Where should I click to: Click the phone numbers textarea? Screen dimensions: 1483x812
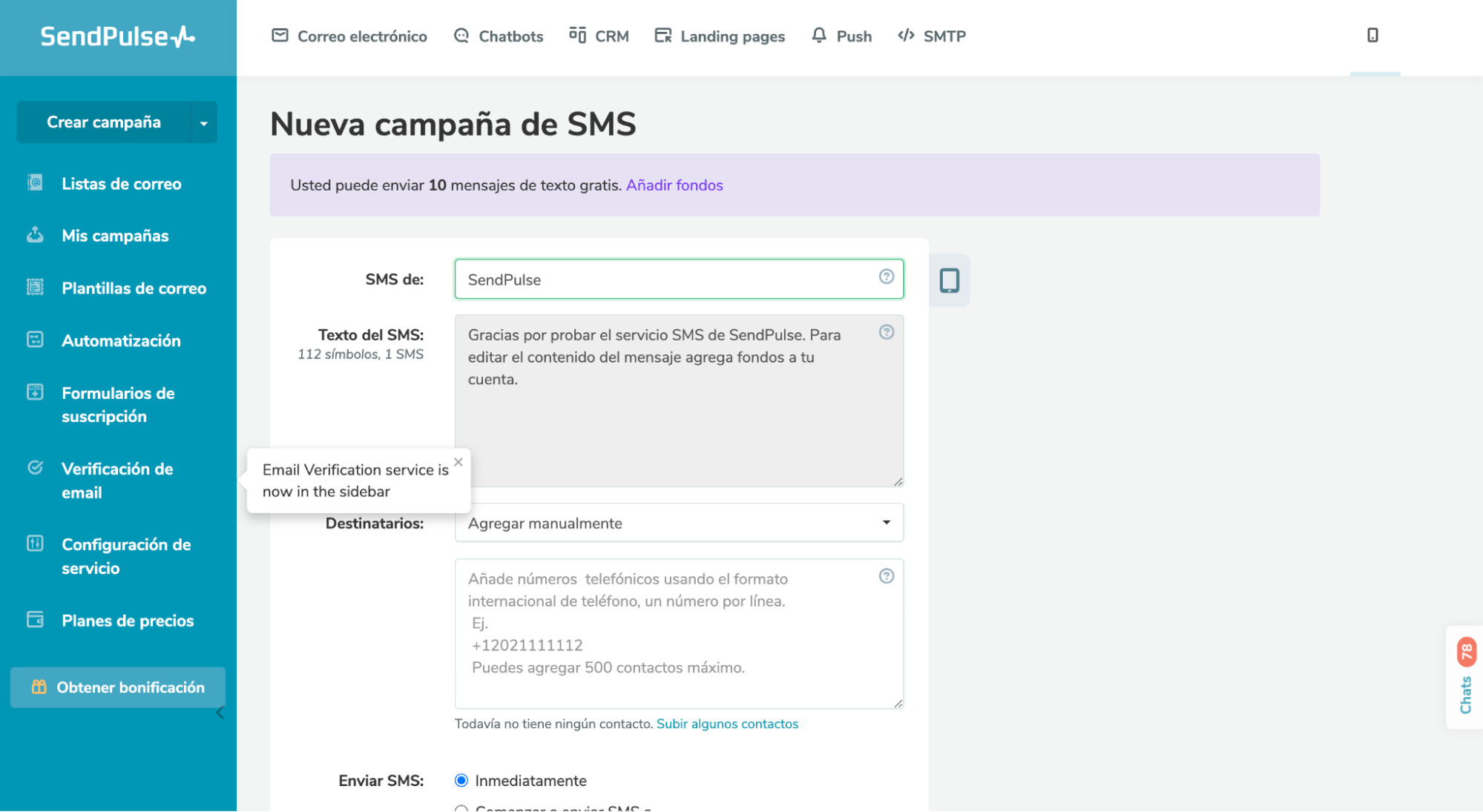[679, 634]
